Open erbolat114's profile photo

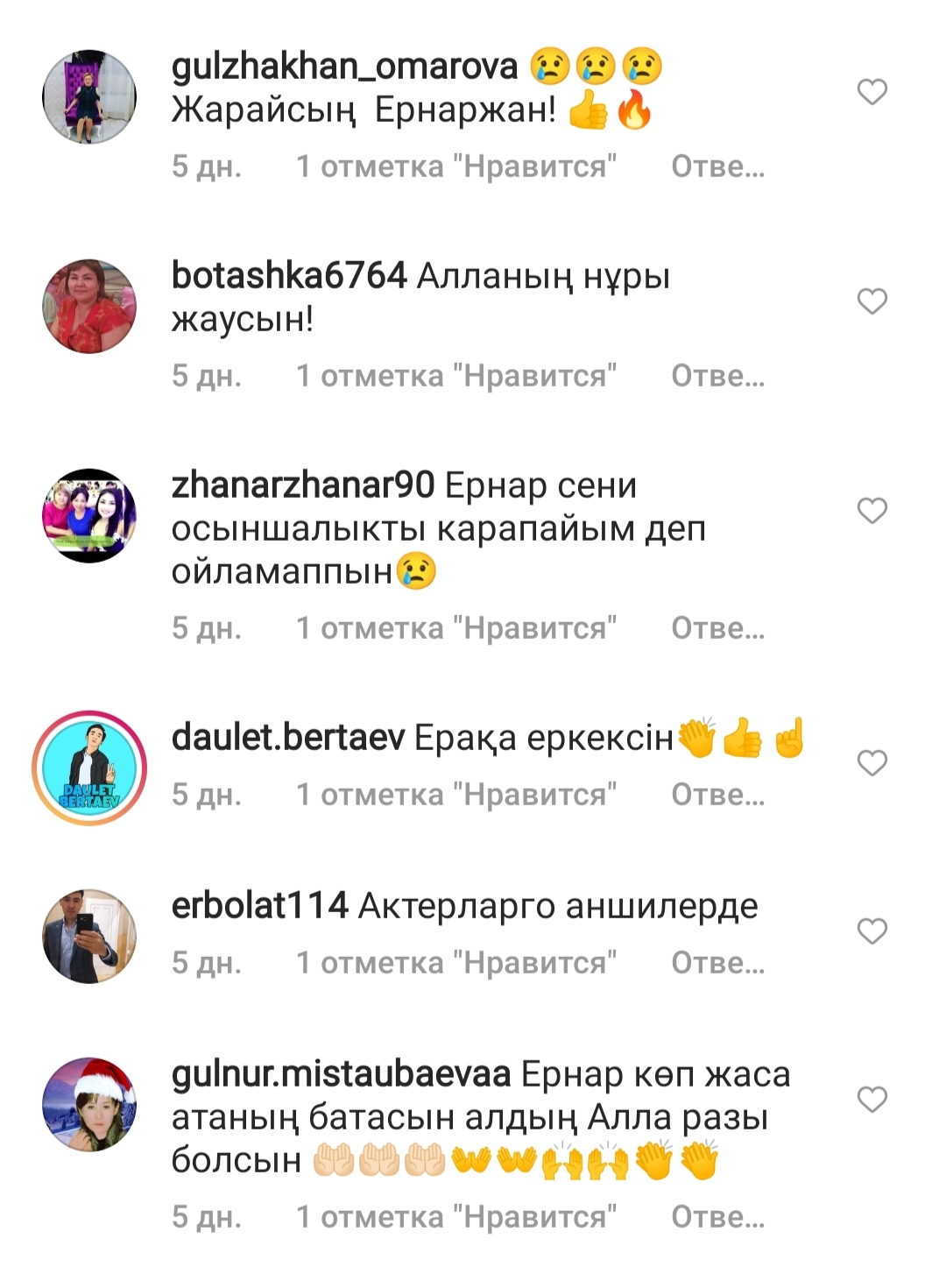89,936
